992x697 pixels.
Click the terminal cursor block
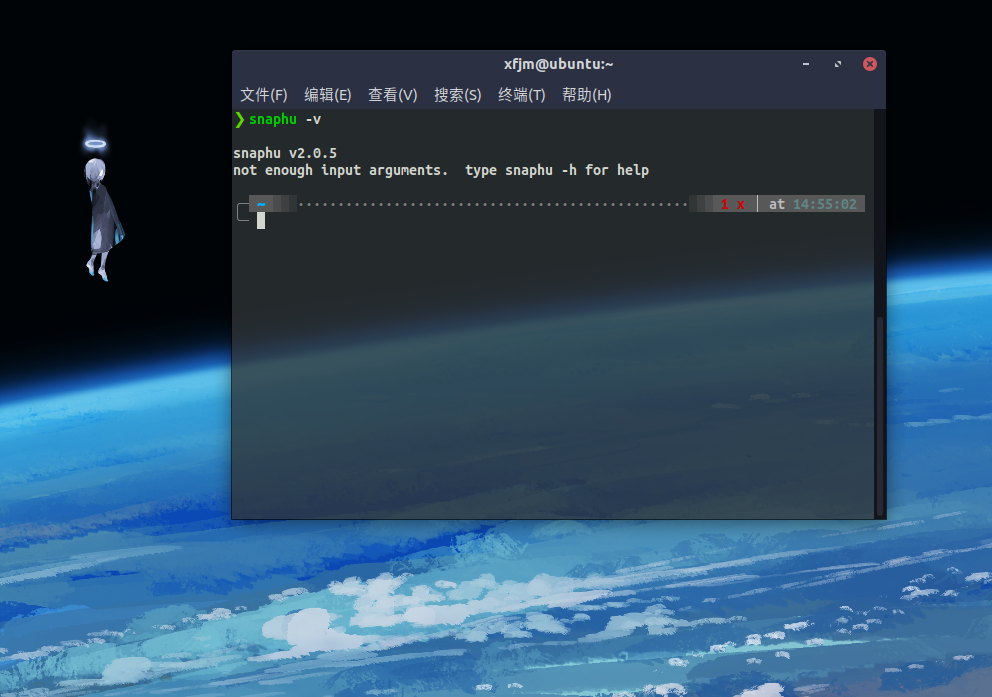261,221
